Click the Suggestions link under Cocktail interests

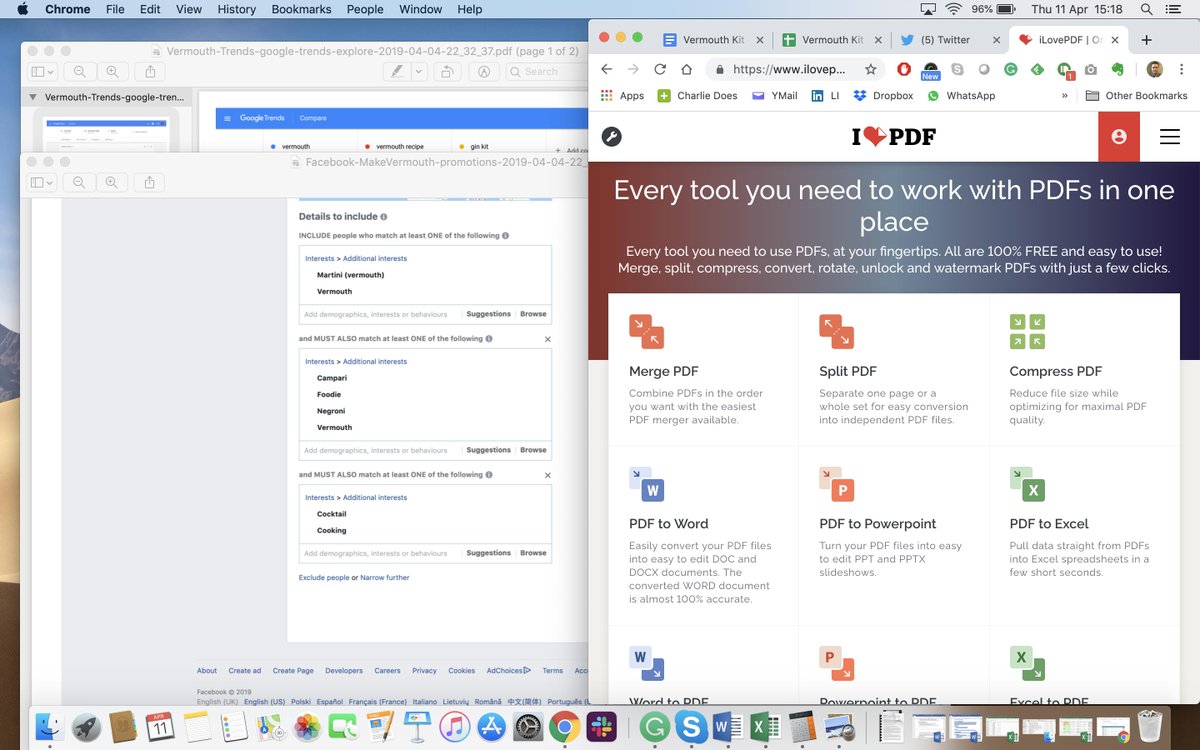tap(488, 552)
